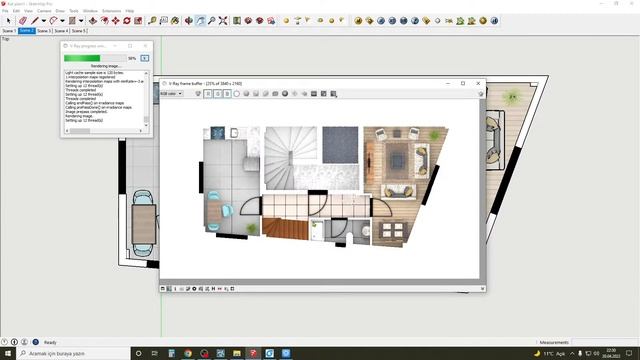Screen dimensions: 640x360
Task: Pick the Paint Bucket tool
Action: click(175, 20)
